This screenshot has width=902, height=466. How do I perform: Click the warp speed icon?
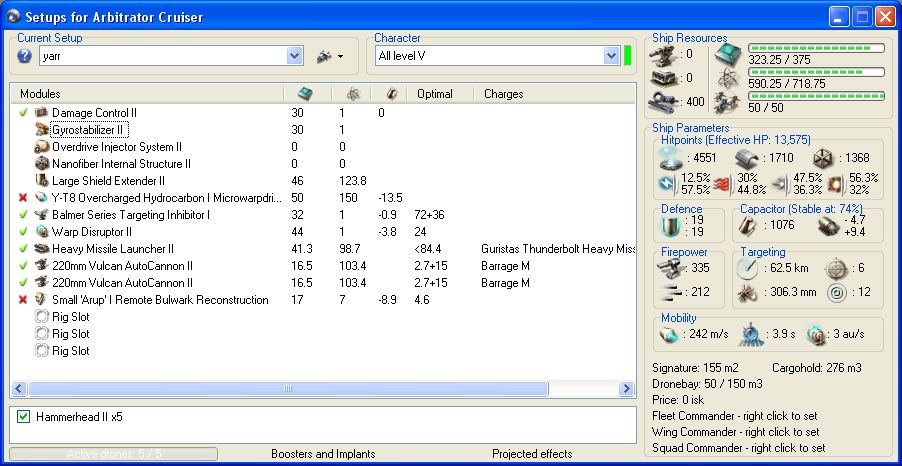pyautogui.click(x=815, y=333)
